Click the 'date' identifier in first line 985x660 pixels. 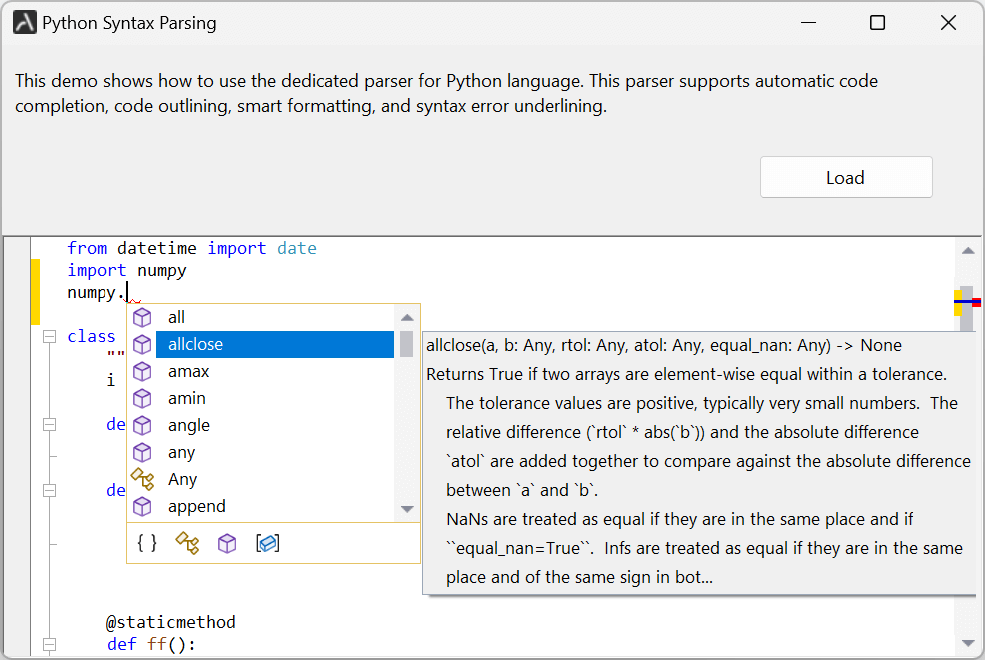tap(297, 249)
